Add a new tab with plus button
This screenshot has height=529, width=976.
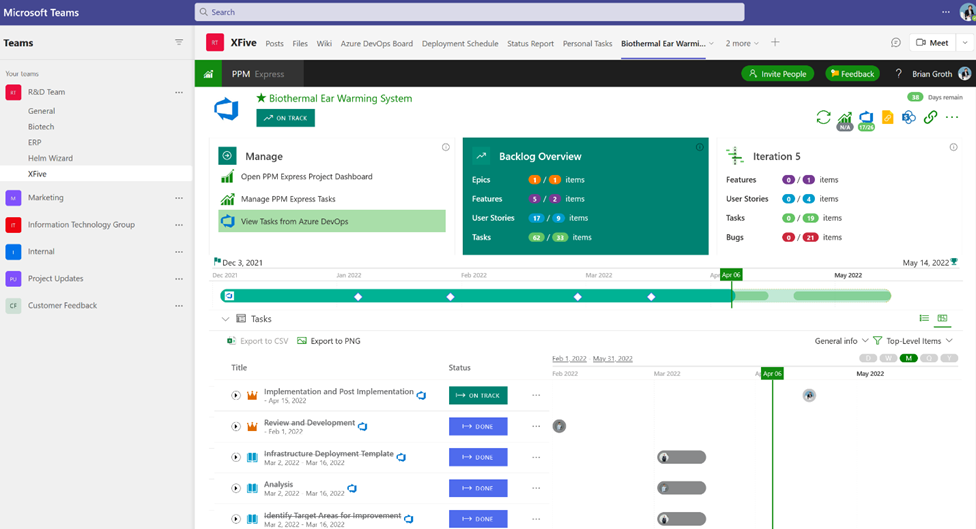pos(775,42)
